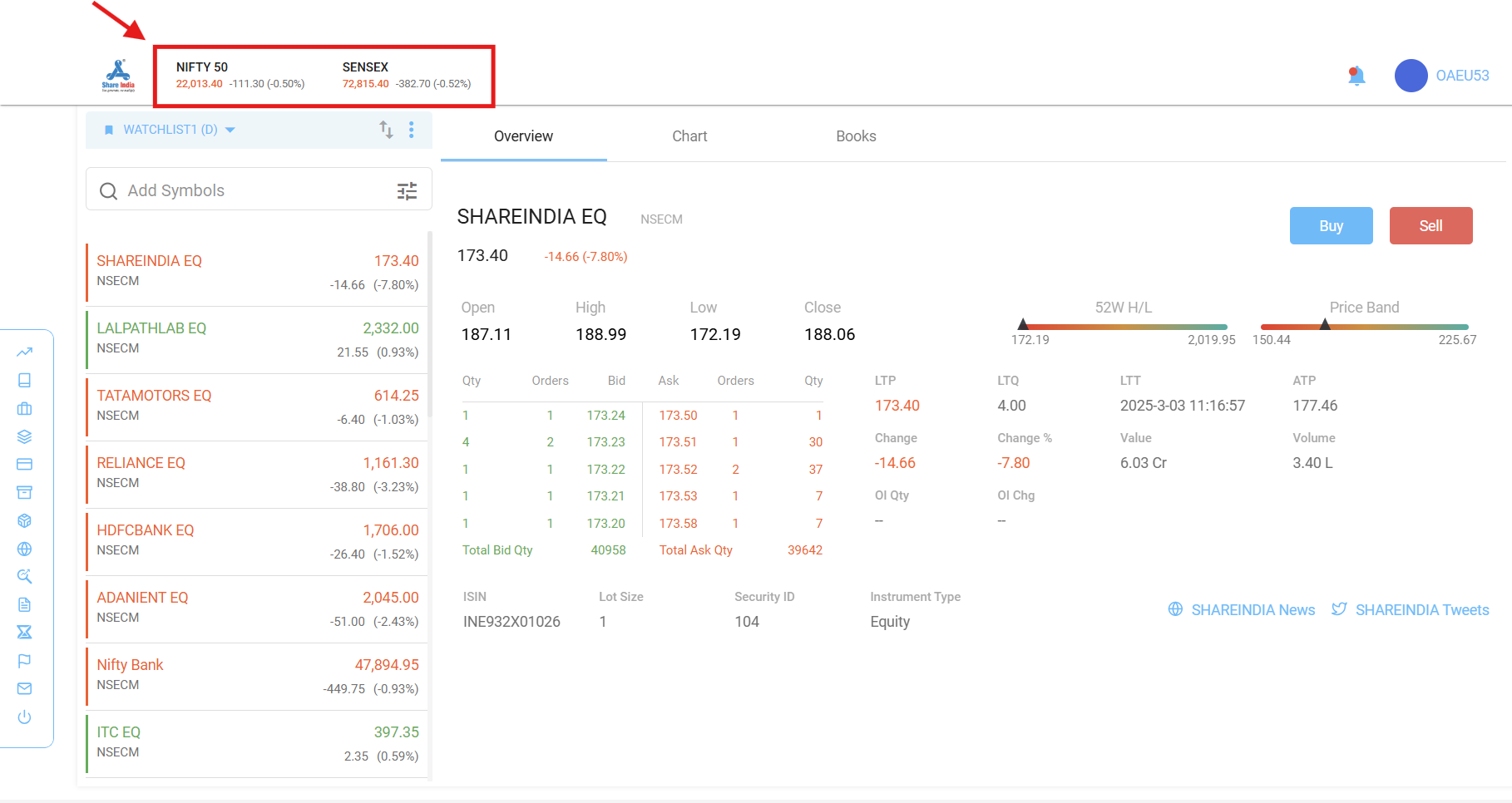Click the globe icon in left sidebar
Screen dimensions: 1512x803
[x=24, y=549]
